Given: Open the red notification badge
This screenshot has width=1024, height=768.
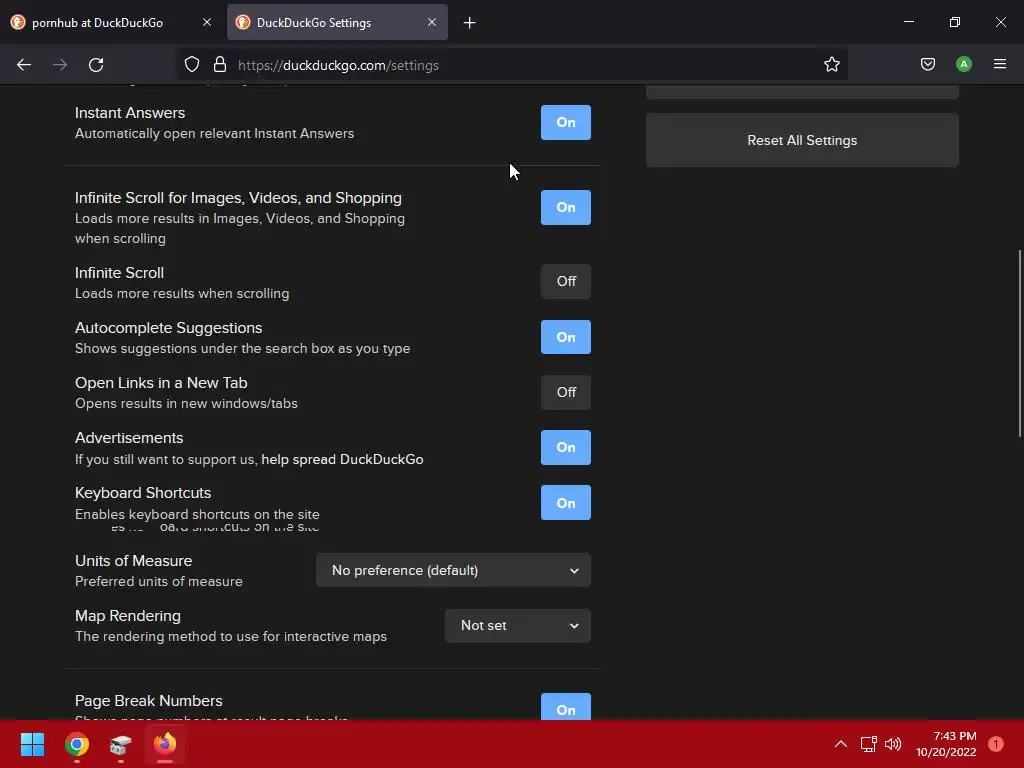Looking at the screenshot, I should tap(996, 744).
